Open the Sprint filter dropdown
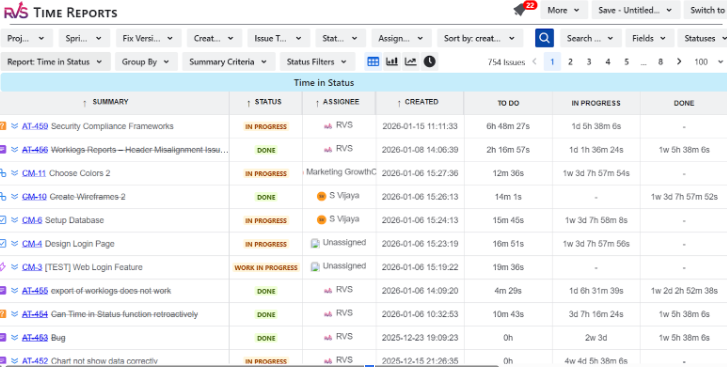Screen dimensions: 727x367 pyautogui.click(x=84, y=38)
